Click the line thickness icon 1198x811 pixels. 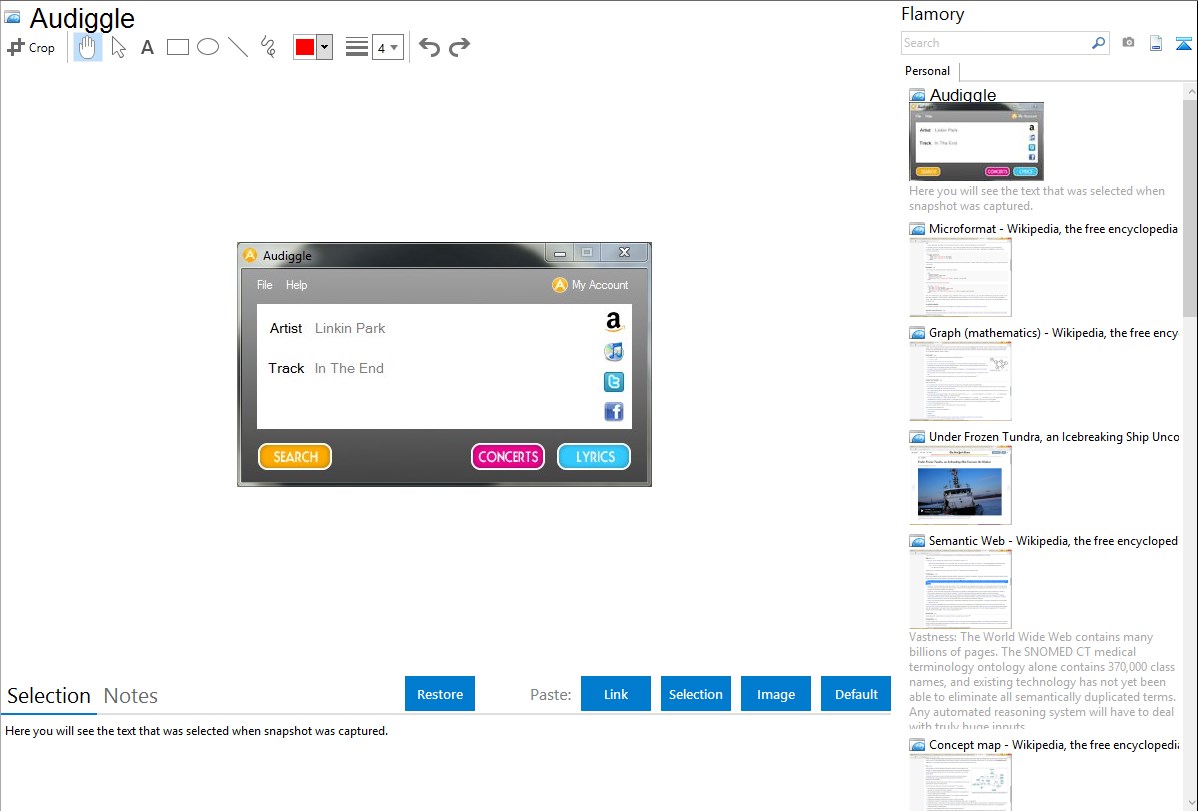(357, 47)
